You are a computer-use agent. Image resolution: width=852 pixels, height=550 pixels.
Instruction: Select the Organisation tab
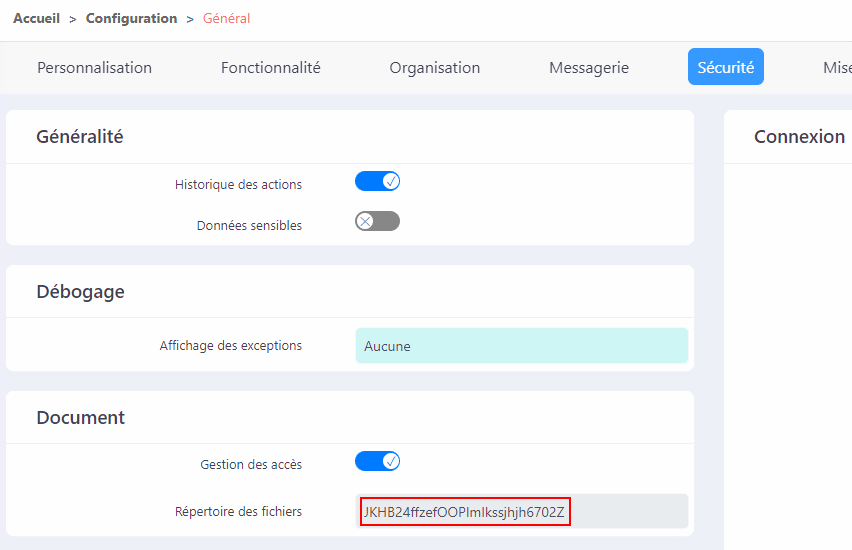point(435,67)
